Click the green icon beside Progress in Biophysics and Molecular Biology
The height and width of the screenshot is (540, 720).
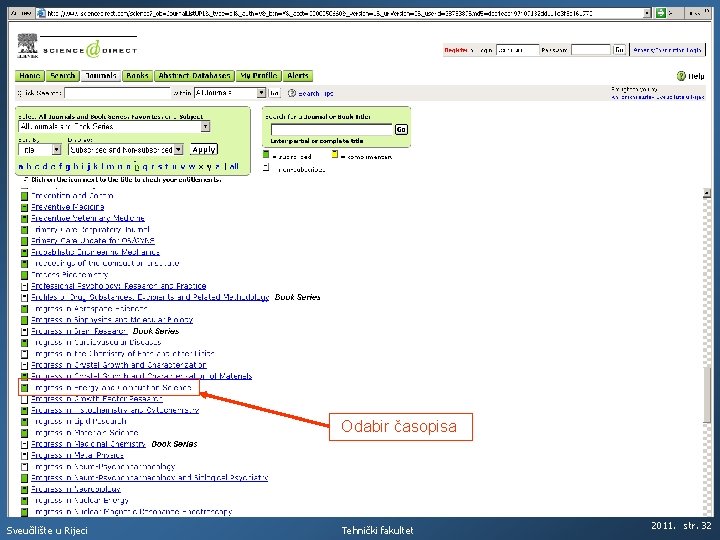[24, 320]
